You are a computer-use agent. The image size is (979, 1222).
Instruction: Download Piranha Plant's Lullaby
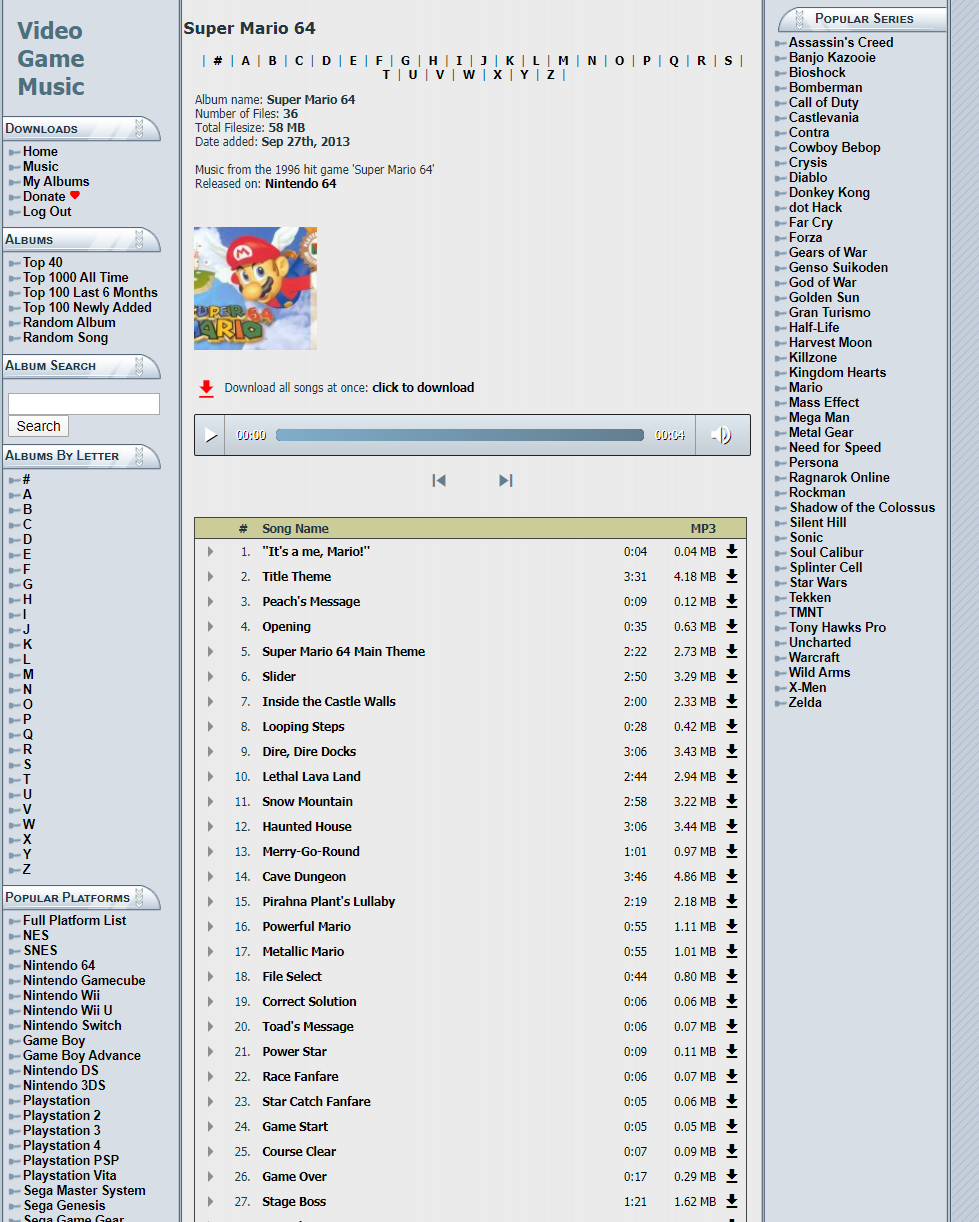click(x=731, y=901)
